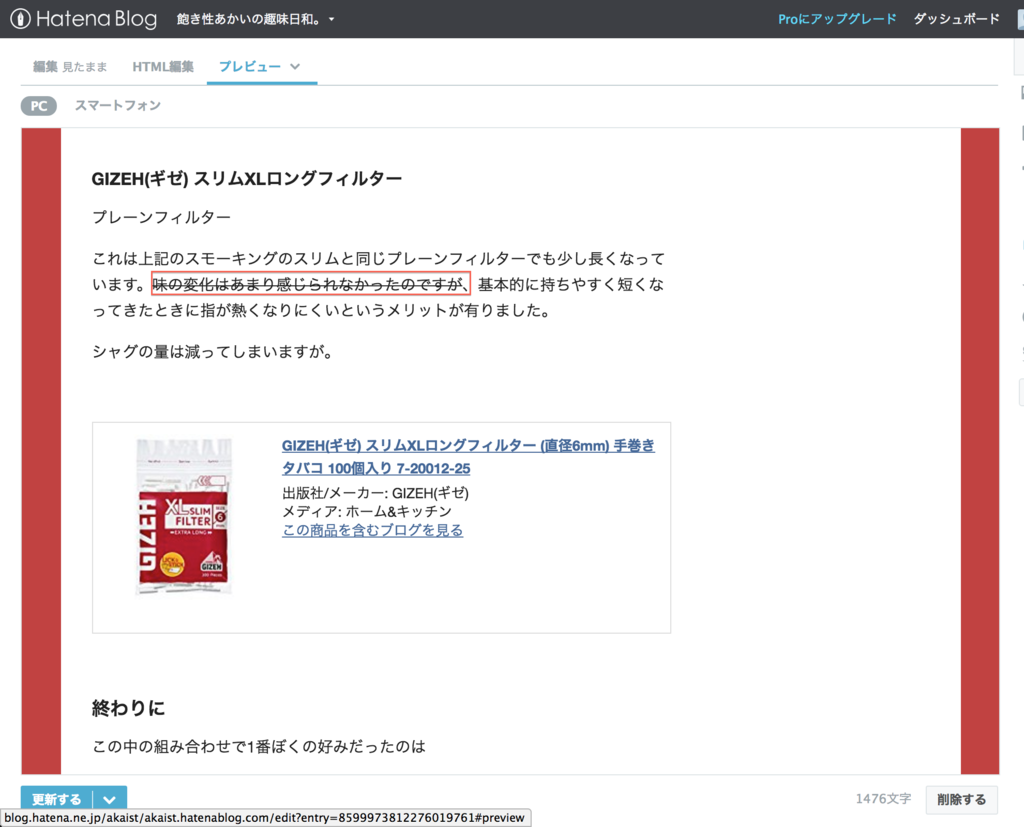Image resolution: width=1024 pixels, height=827 pixels.
Task: Expand the プレビュー tab chevron
Action: (x=295, y=67)
